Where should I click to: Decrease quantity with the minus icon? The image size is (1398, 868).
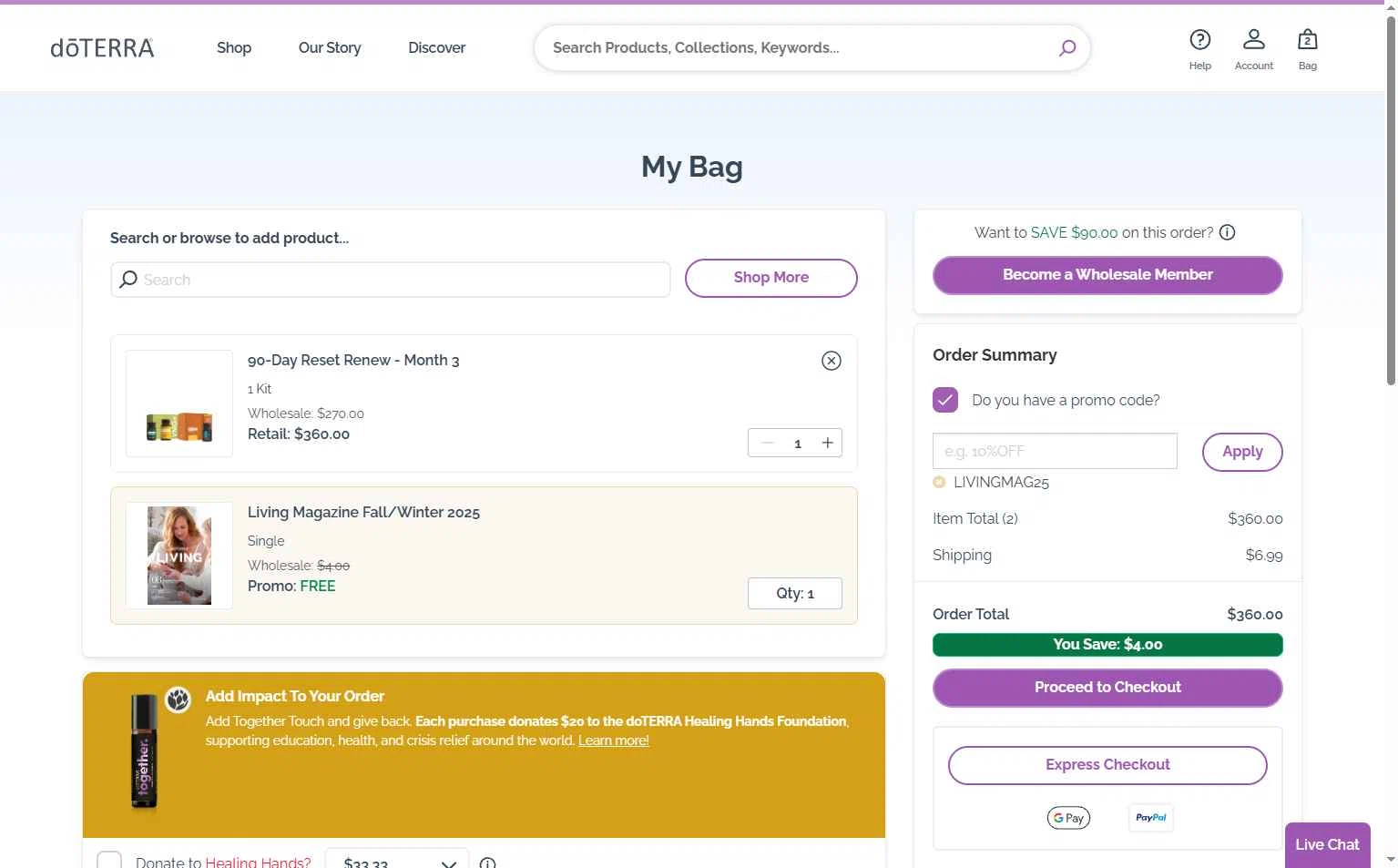pyautogui.click(x=767, y=443)
